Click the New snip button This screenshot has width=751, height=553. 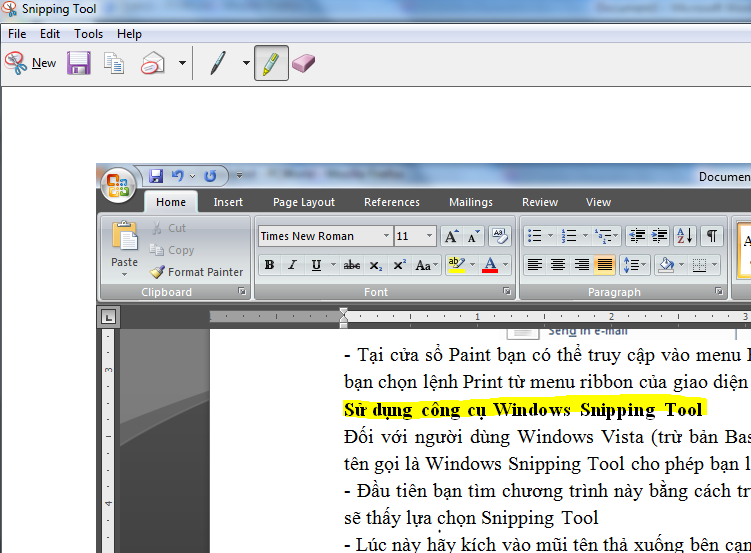pos(30,63)
